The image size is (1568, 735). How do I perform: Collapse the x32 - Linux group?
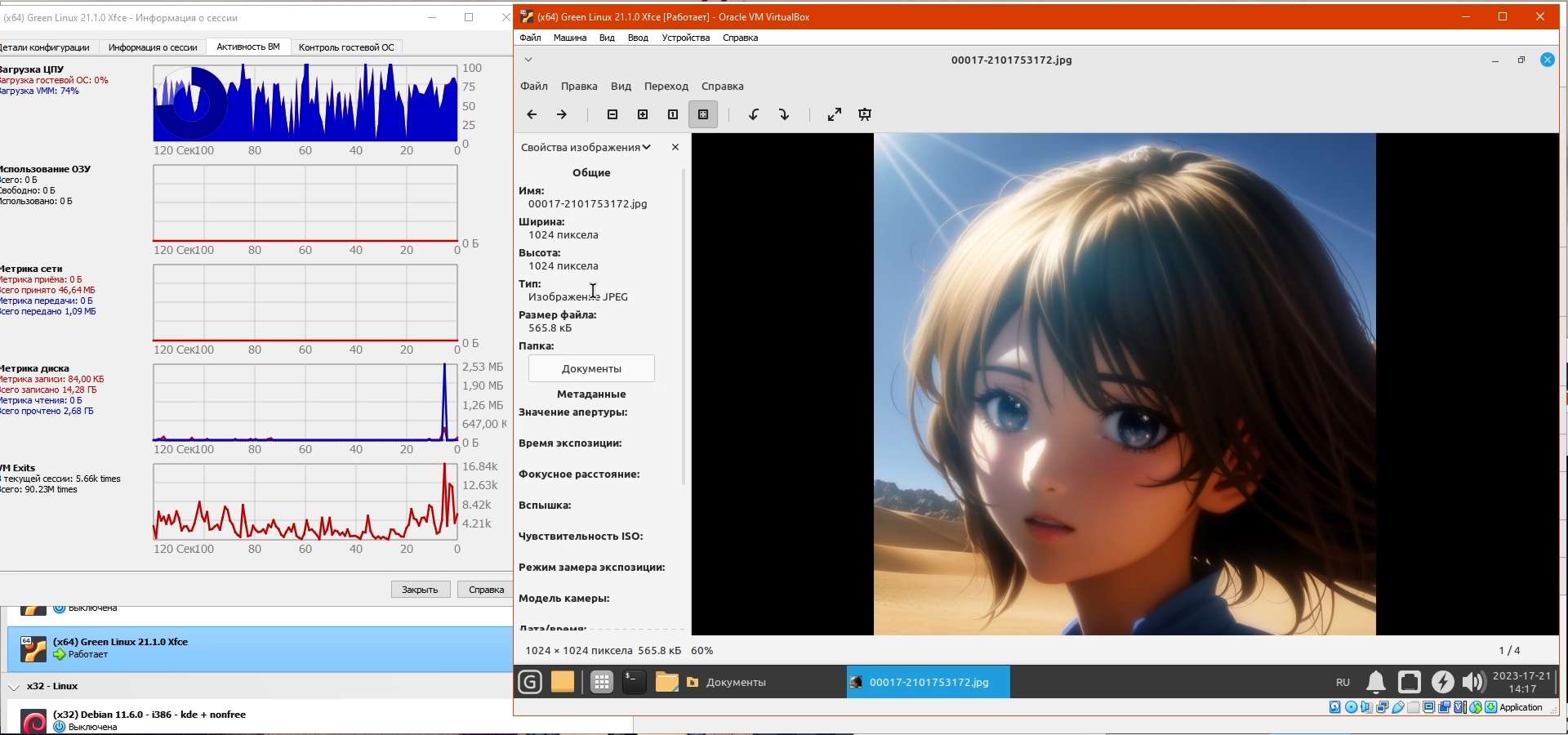(x=14, y=687)
